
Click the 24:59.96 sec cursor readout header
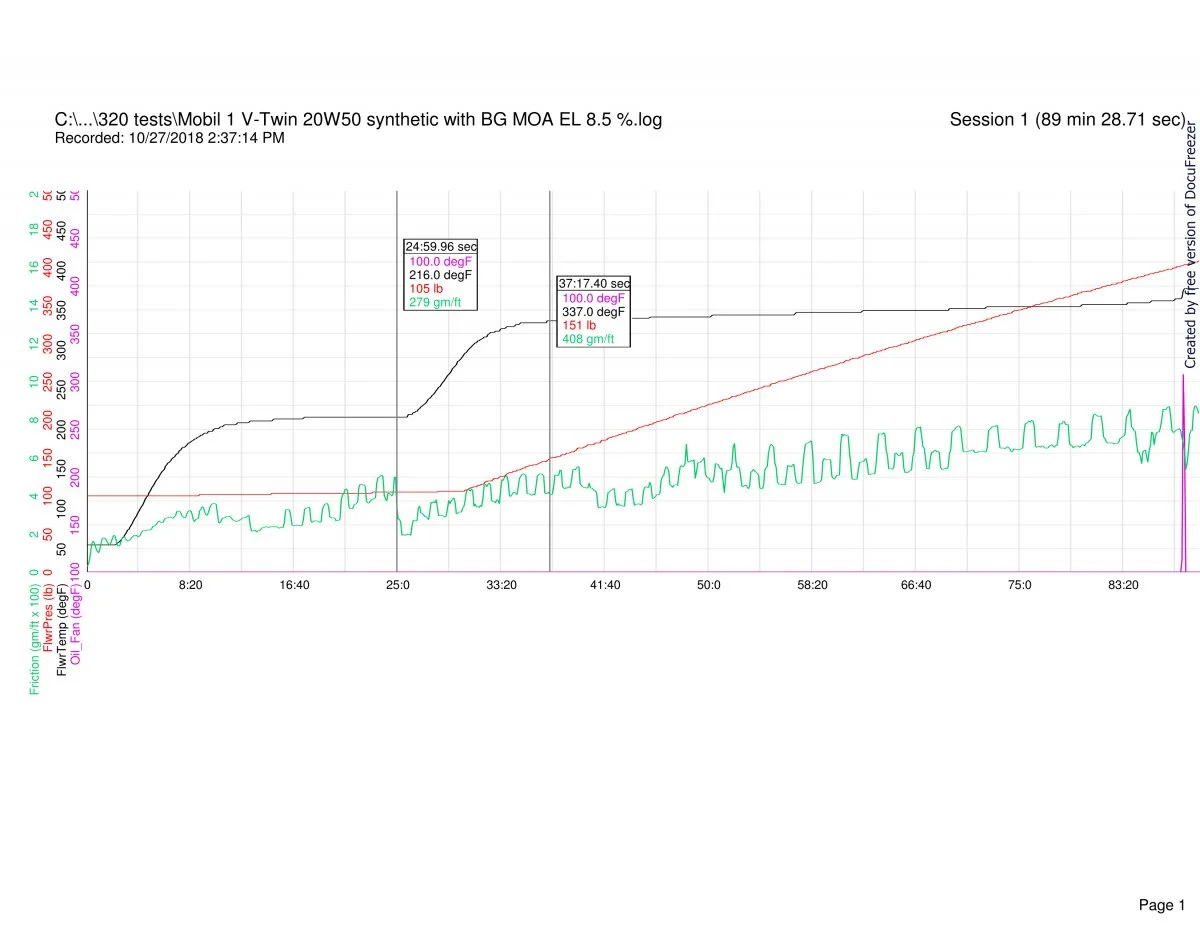(x=440, y=246)
